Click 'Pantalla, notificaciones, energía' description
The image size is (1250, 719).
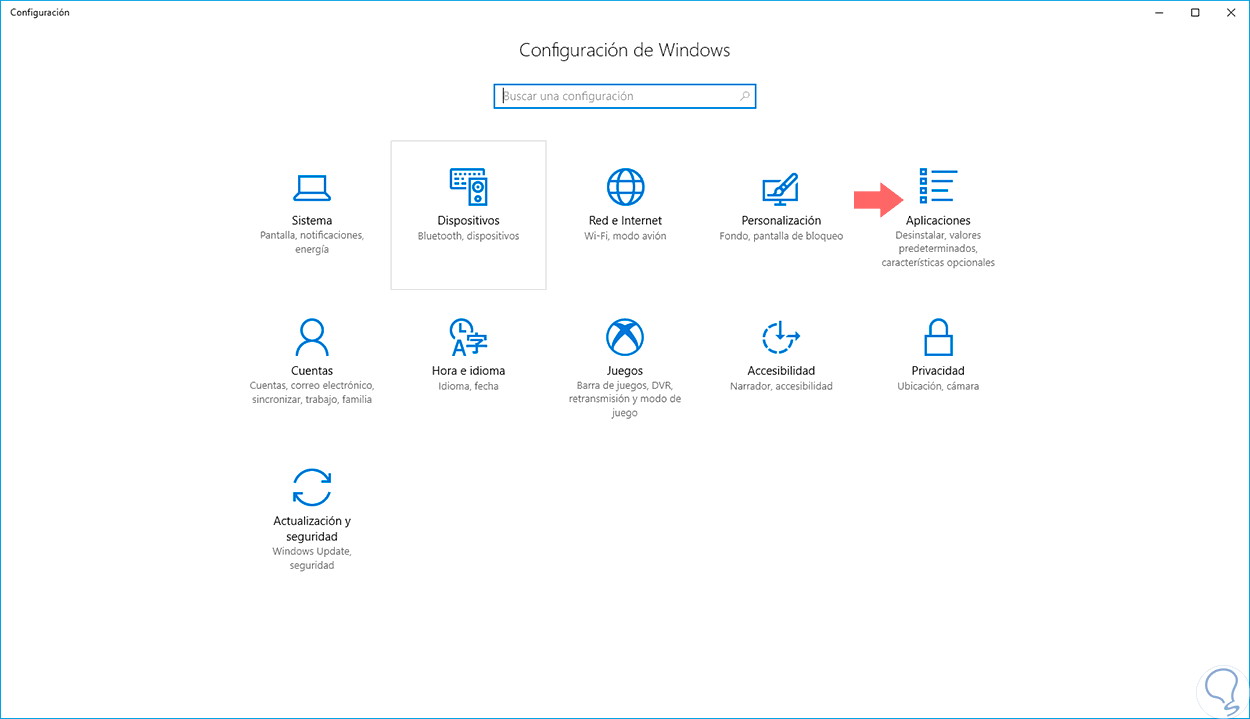(312, 243)
